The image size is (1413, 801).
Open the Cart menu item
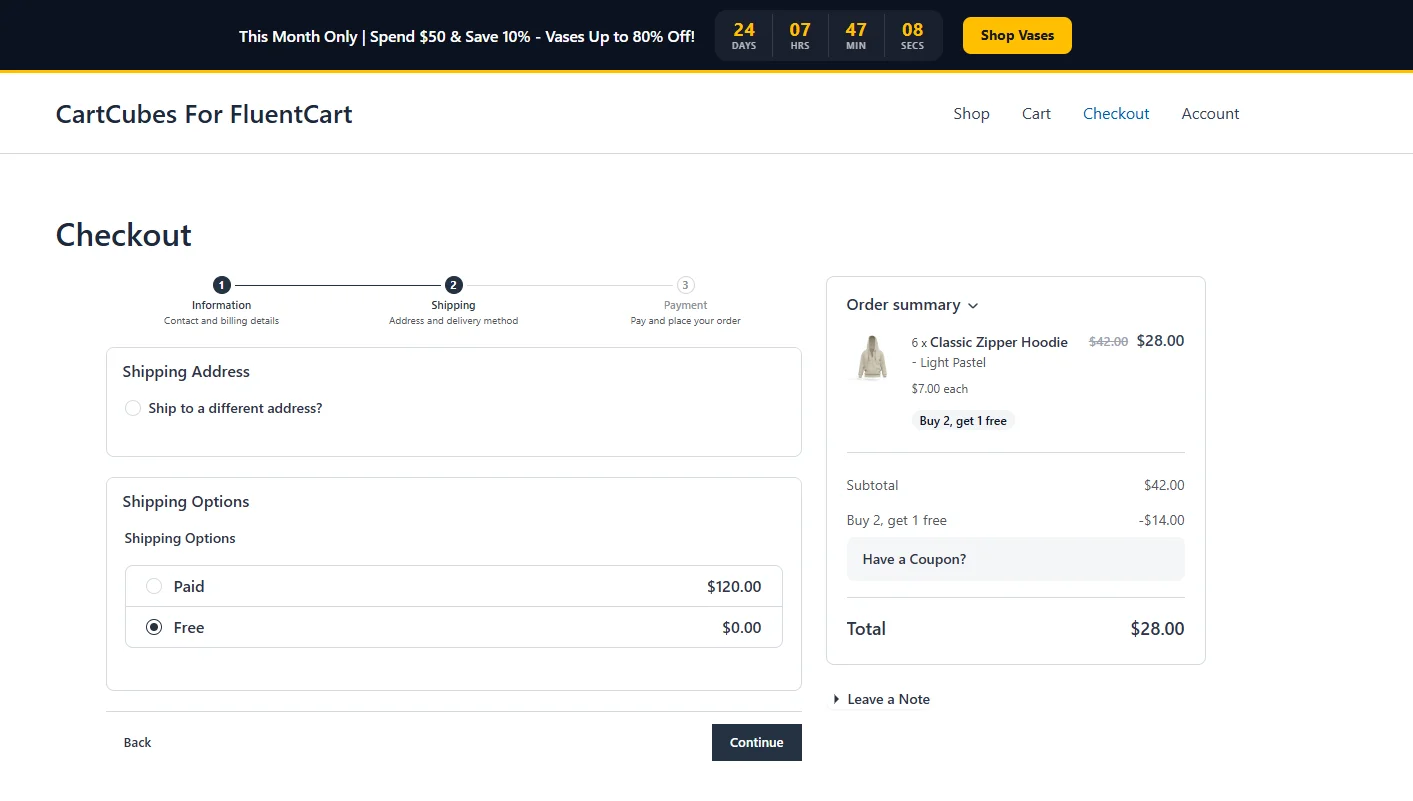[x=1036, y=114]
